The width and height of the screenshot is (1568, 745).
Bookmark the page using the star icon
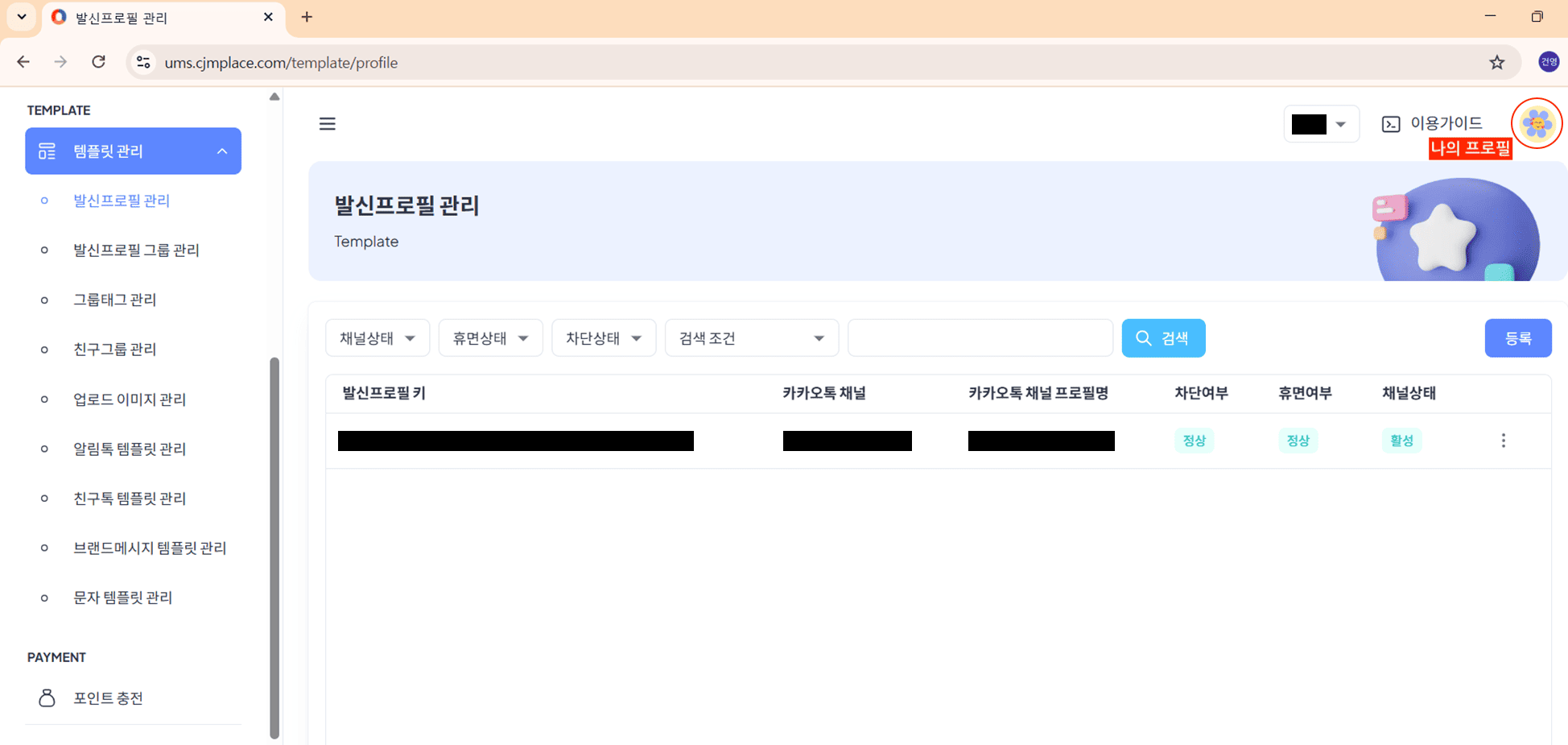[x=1497, y=62]
